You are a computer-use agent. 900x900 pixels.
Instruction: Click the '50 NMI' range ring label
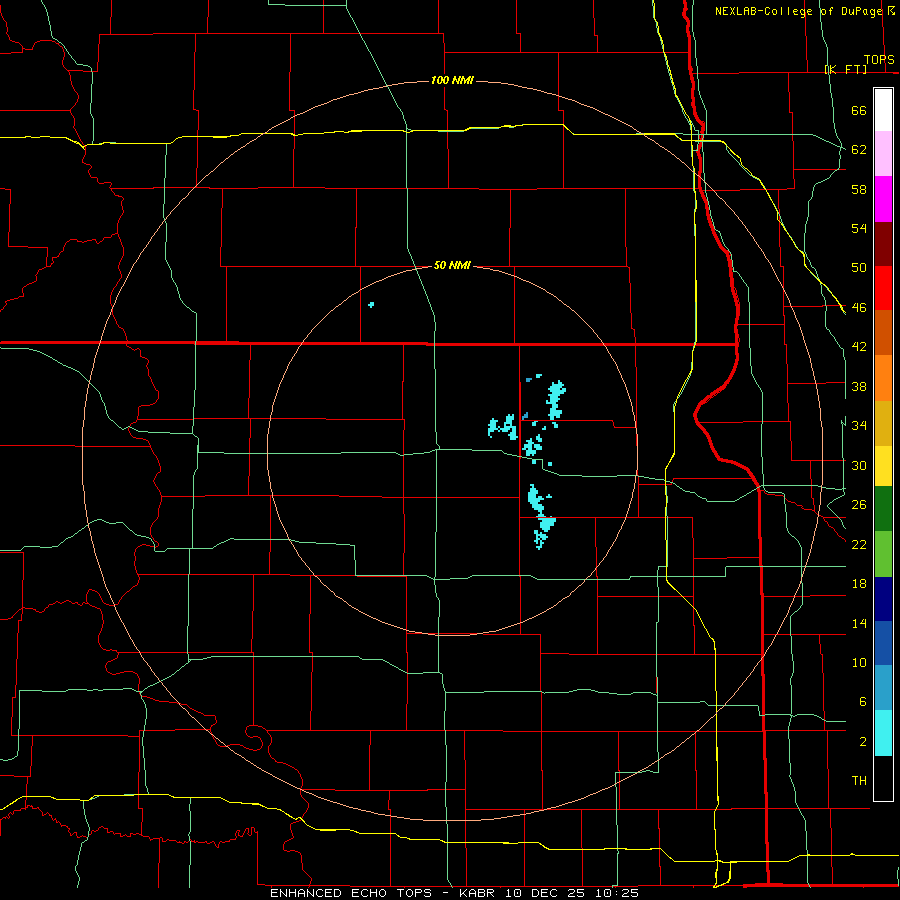click(x=452, y=265)
